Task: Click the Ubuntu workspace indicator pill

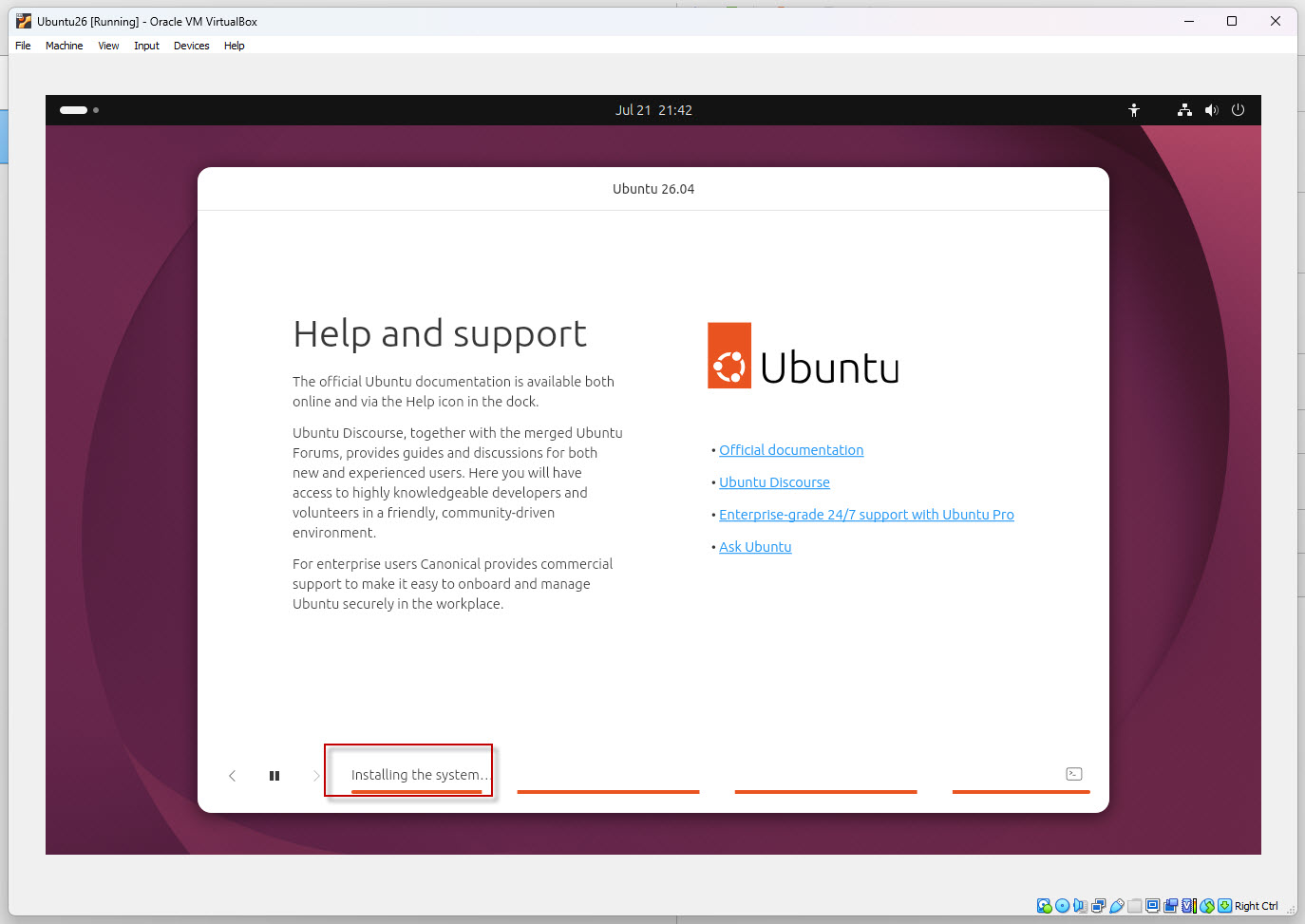Action: click(73, 110)
